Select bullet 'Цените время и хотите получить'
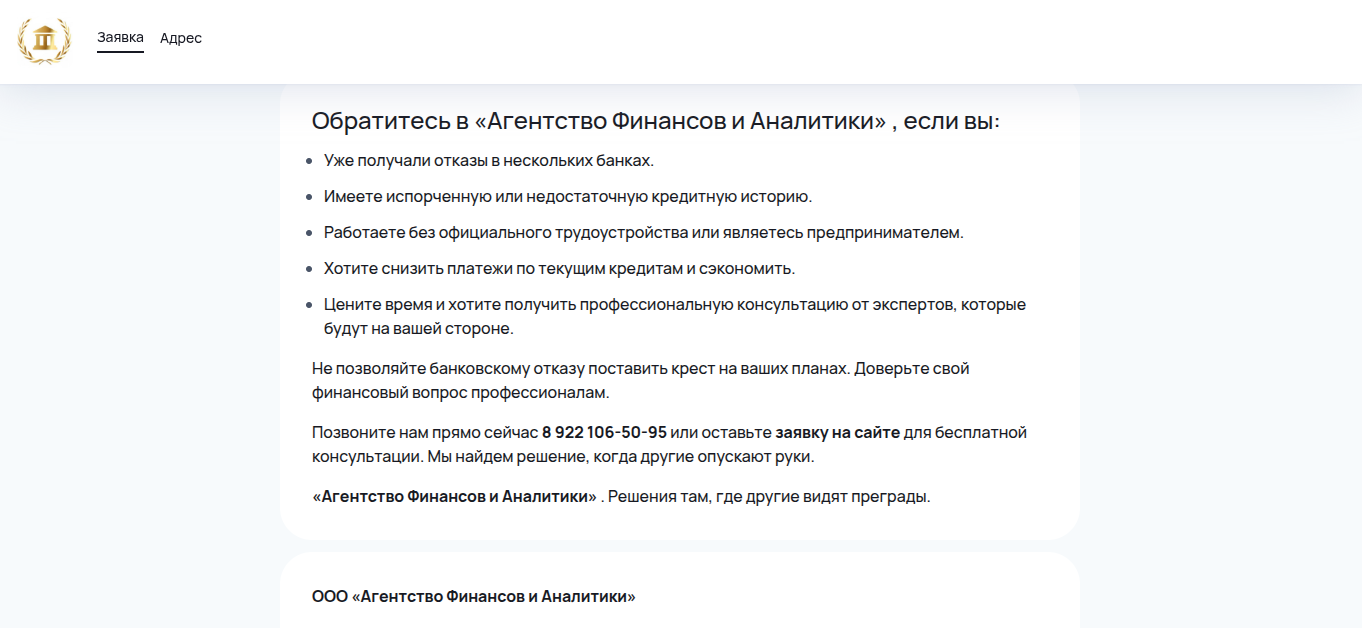 coord(675,316)
